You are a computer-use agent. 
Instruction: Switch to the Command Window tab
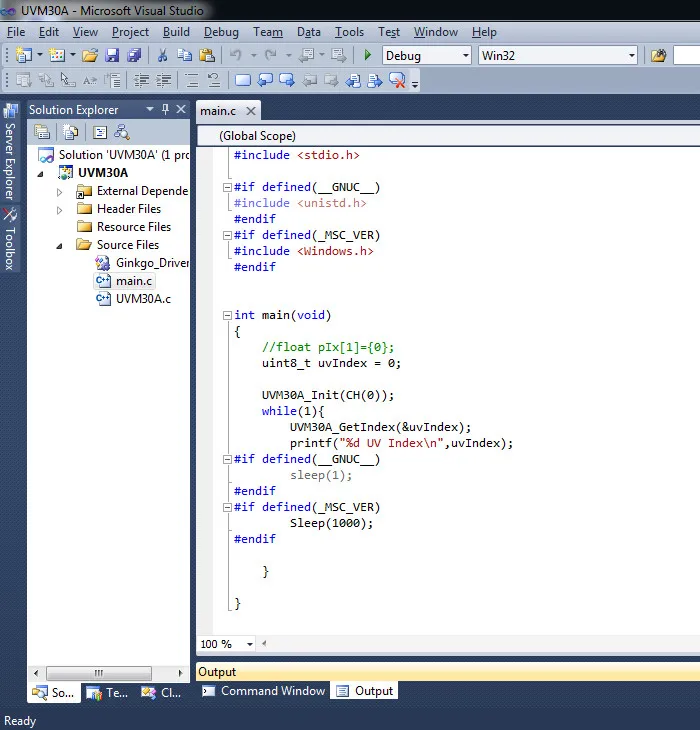[x=264, y=691]
